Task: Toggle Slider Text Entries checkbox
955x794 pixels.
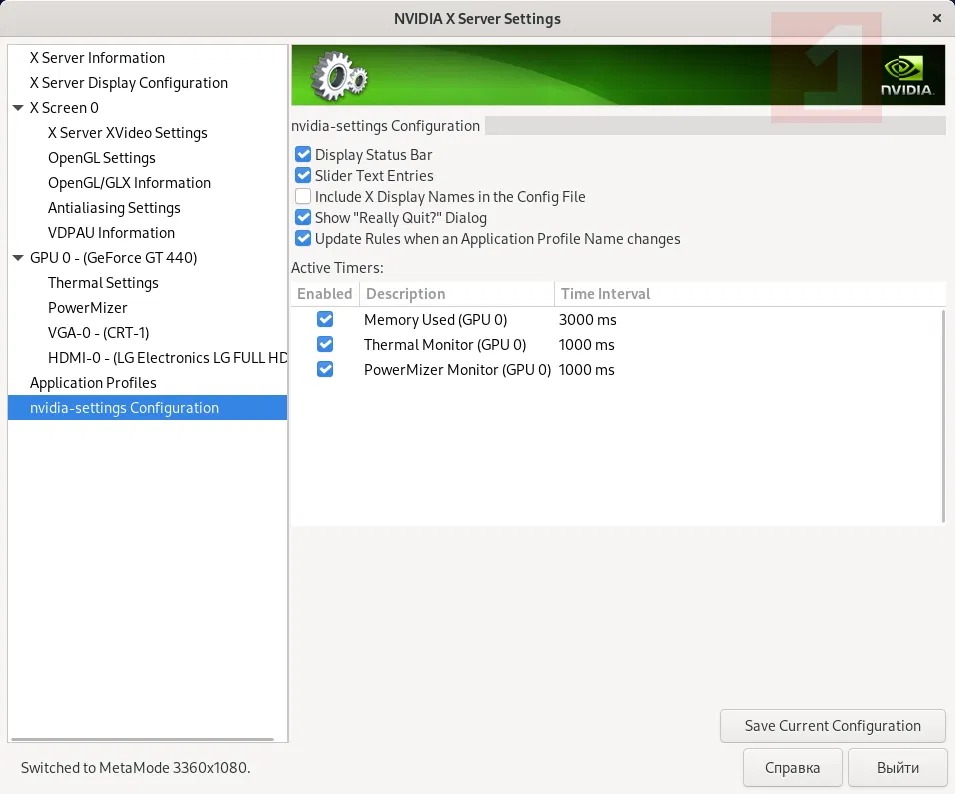Action: point(303,175)
